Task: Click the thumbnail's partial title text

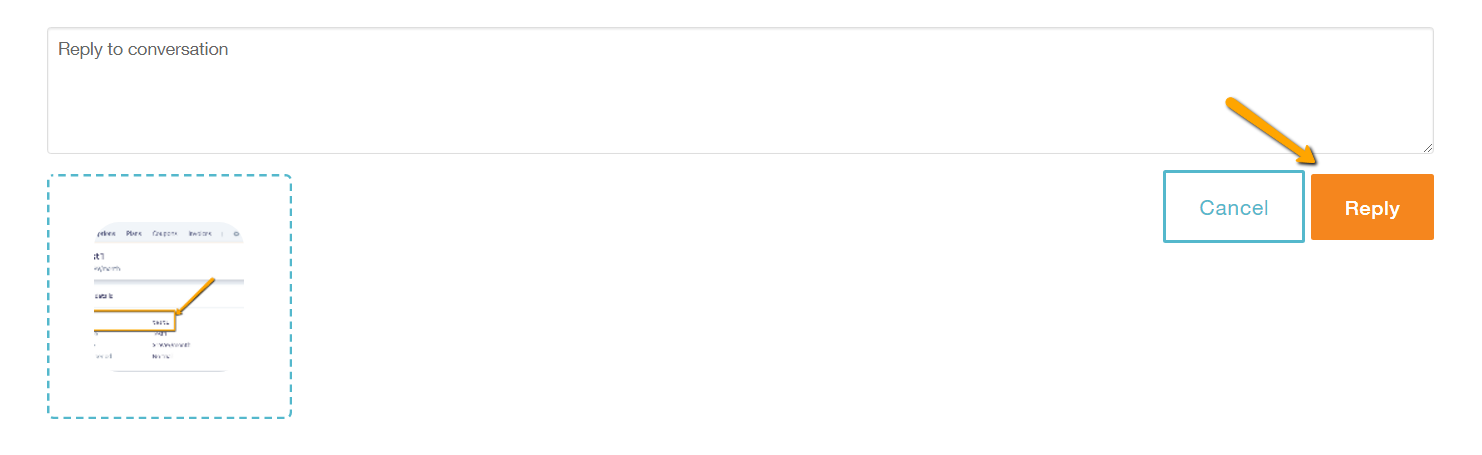Action: [99, 256]
